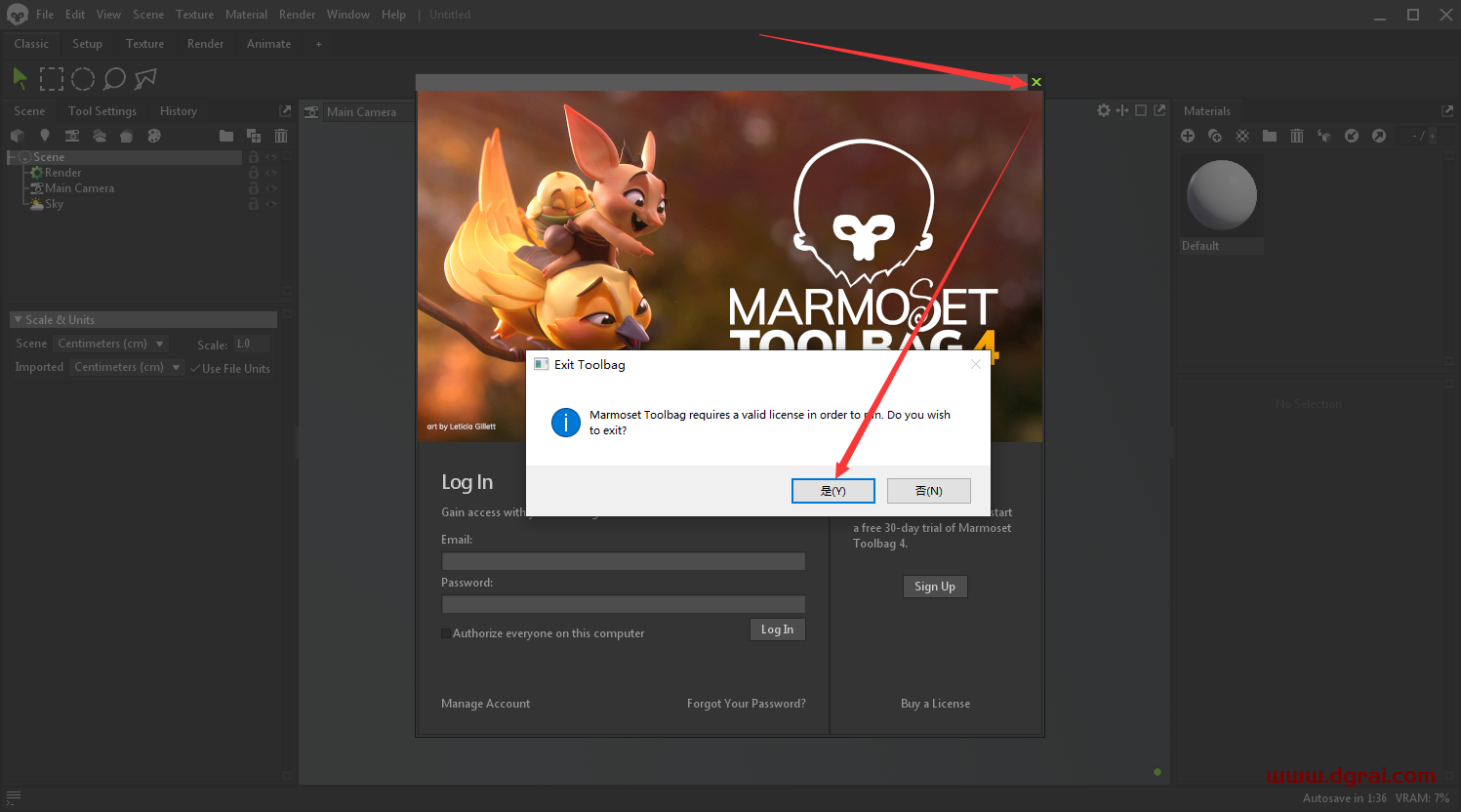Screen dimensions: 1461x812
Task: Toggle visibility eye for Main Camera
Action: point(271,188)
